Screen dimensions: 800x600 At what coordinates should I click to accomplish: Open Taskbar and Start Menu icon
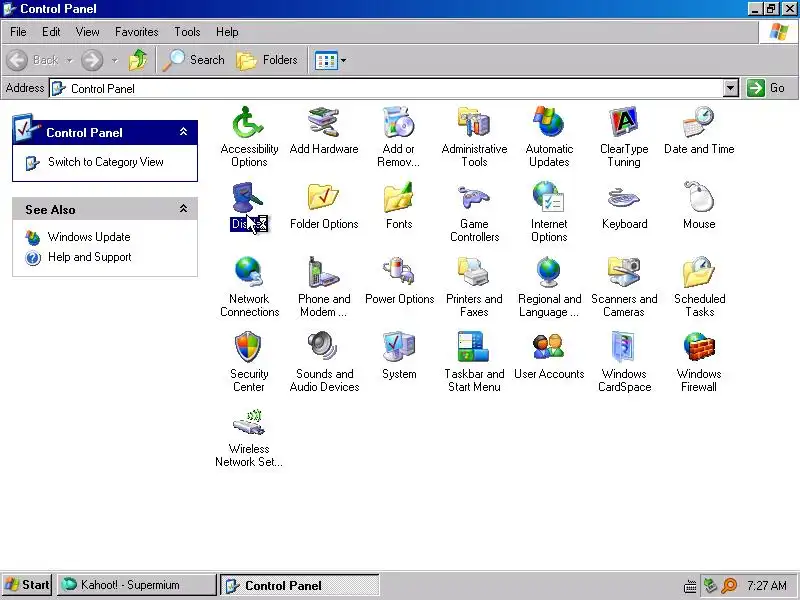pos(473,348)
